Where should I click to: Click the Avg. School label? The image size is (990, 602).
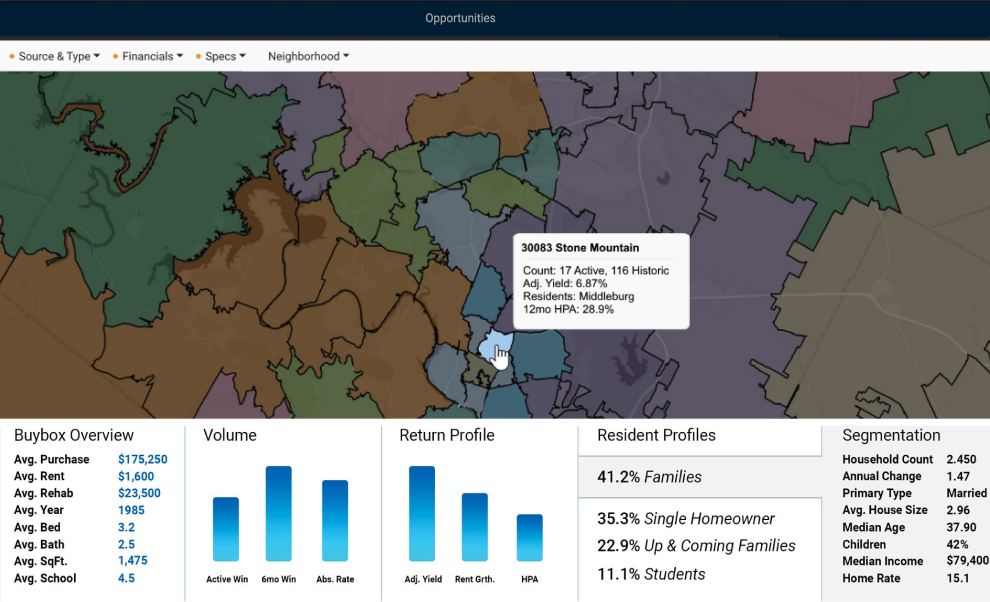click(45, 578)
